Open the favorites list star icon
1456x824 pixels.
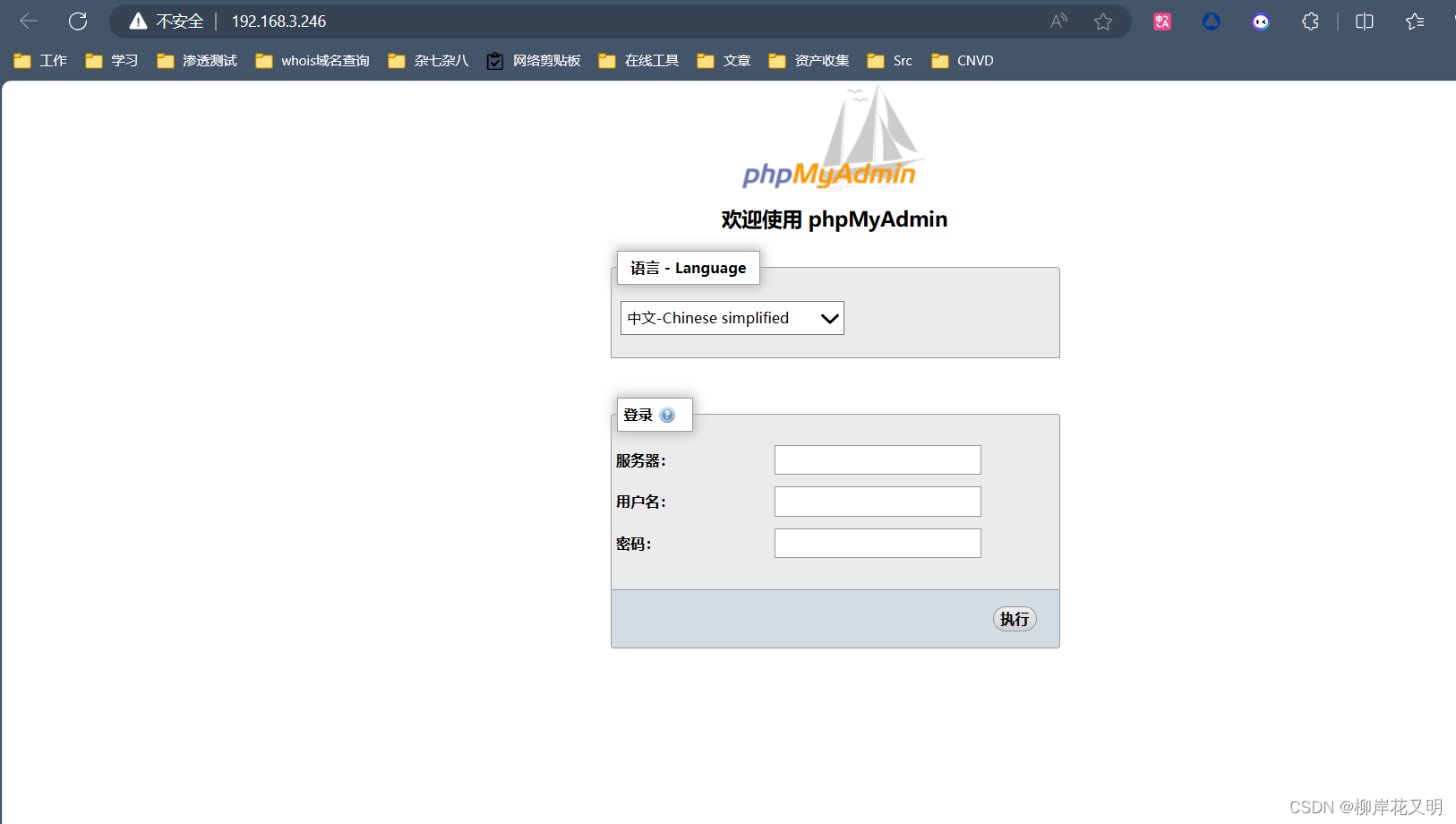1415,21
